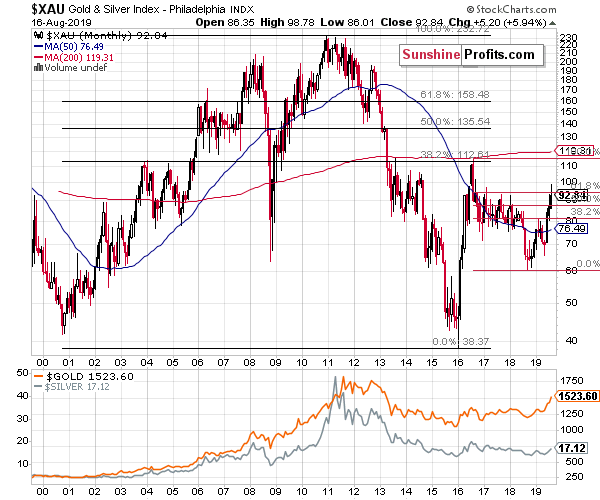Click the 61.8%: 158.48 retracement label
Screen dimensions: 600x500
click(x=455, y=94)
